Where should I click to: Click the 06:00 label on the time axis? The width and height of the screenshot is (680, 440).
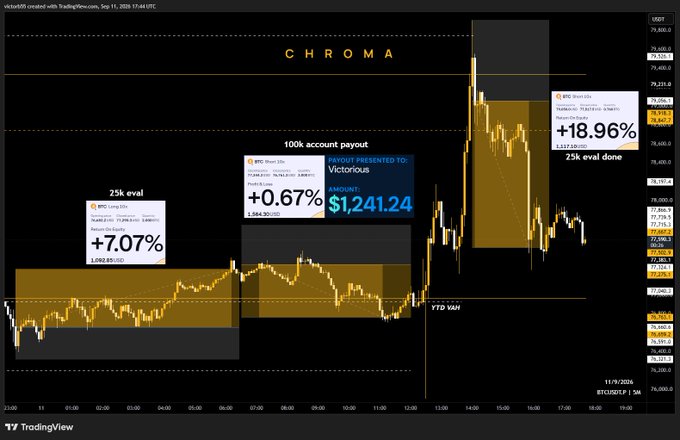point(226,408)
